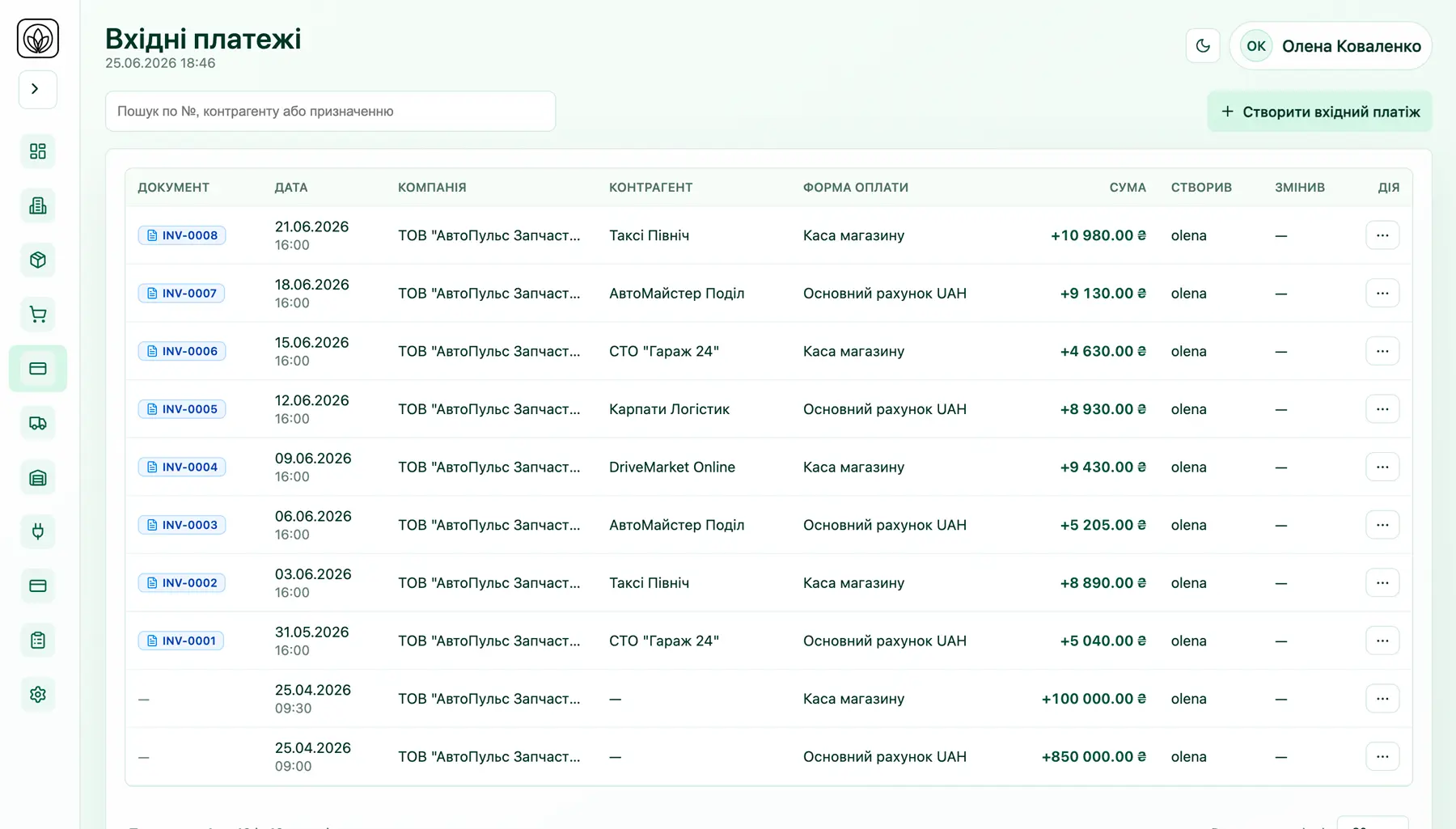This screenshot has height=829, width=1456.
Task: Open document link INV-0003
Action: pos(182,525)
